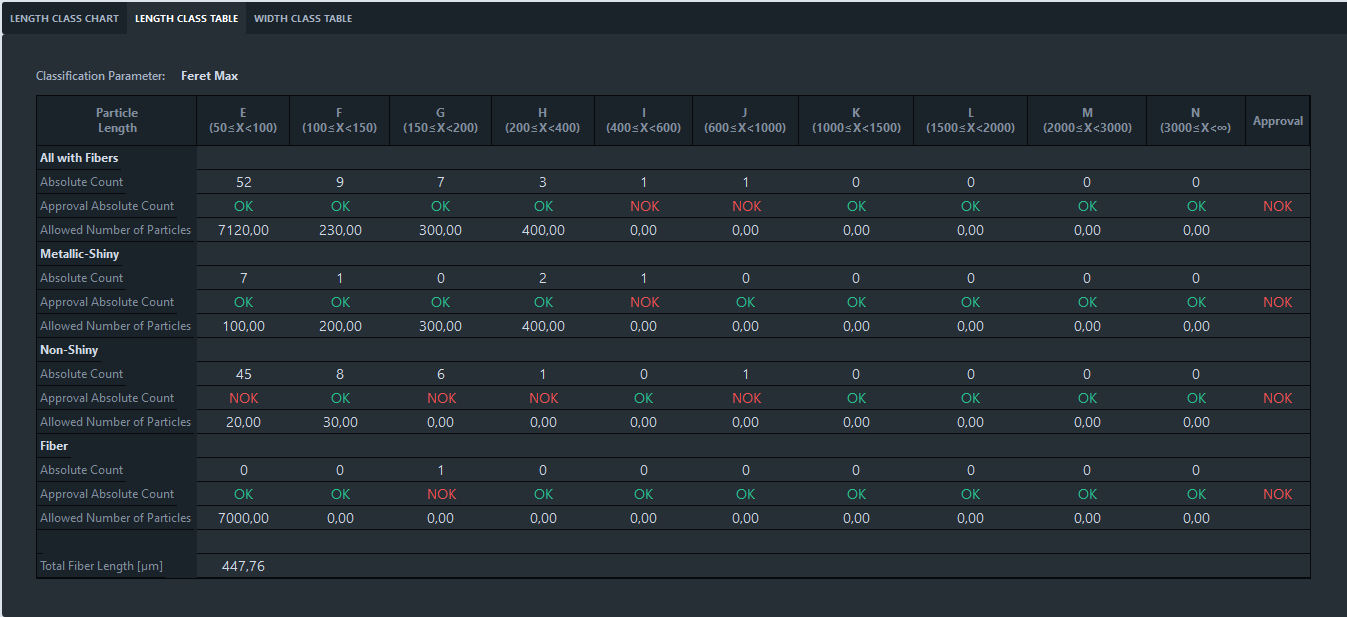1347x617 pixels.
Task: Select the All with Fibers row group
Action: click(x=79, y=158)
